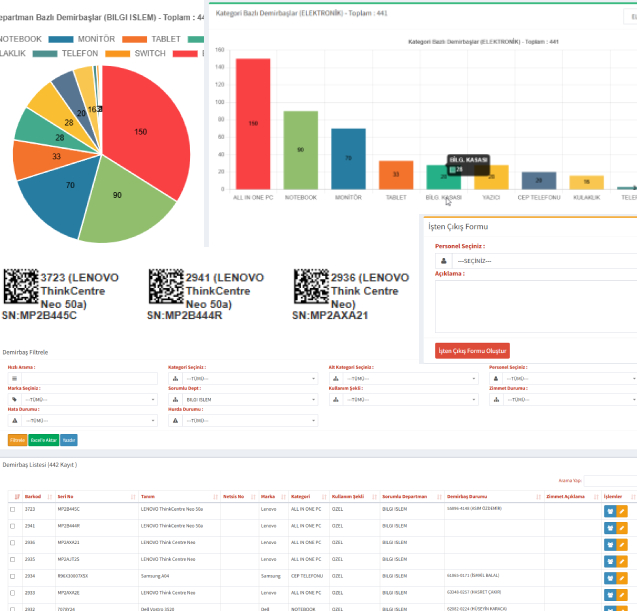Tick checkbox for barcode 2941 row

13,526
